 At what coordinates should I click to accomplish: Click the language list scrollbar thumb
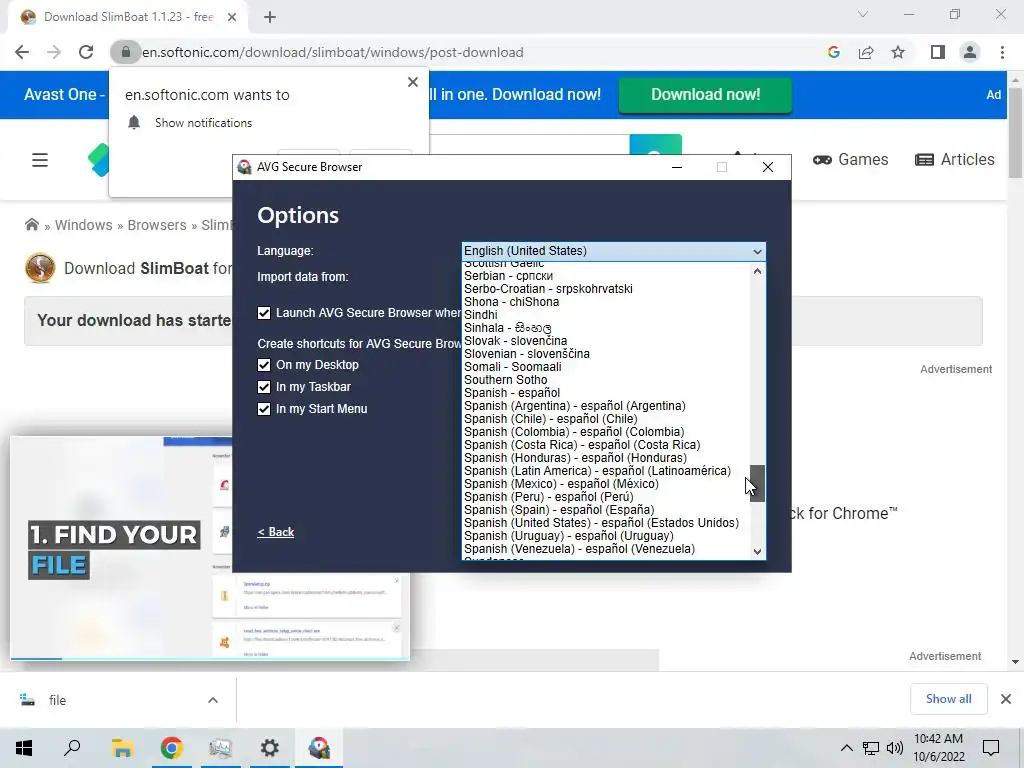[x=758, y=483]
